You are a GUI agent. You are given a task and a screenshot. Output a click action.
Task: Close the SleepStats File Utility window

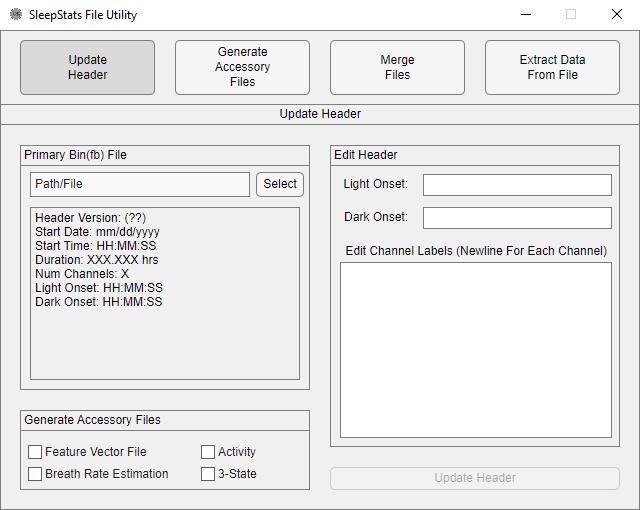coord(617,15)
